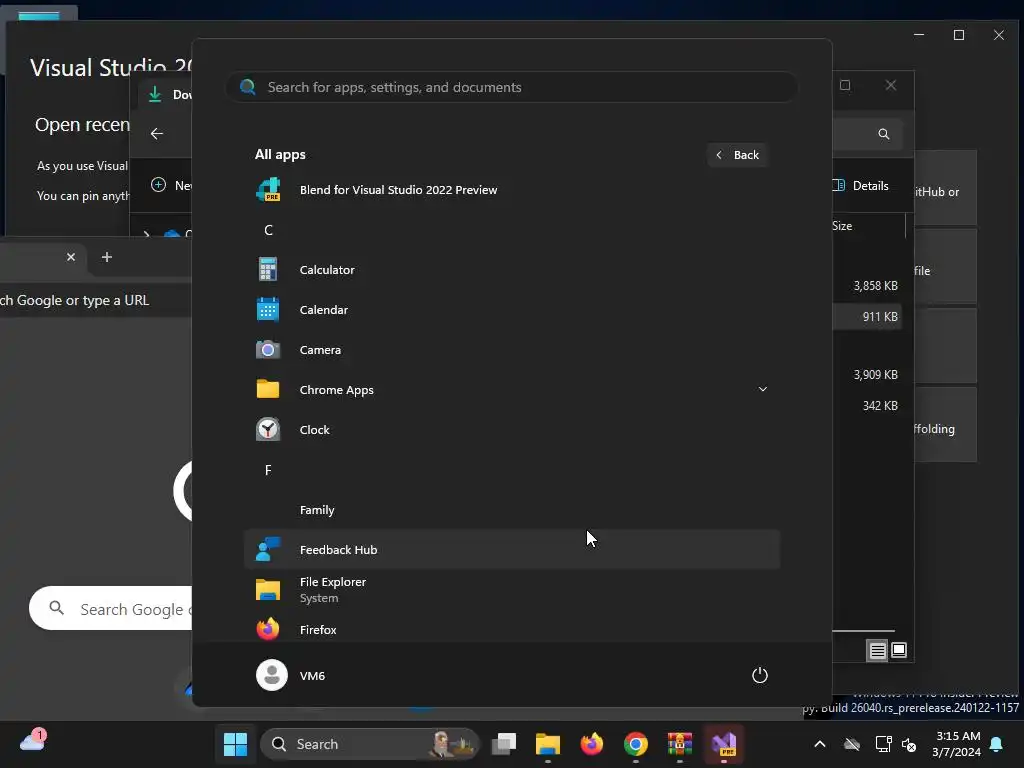Switch Explorer to large thumbnails view

point(899,650)
